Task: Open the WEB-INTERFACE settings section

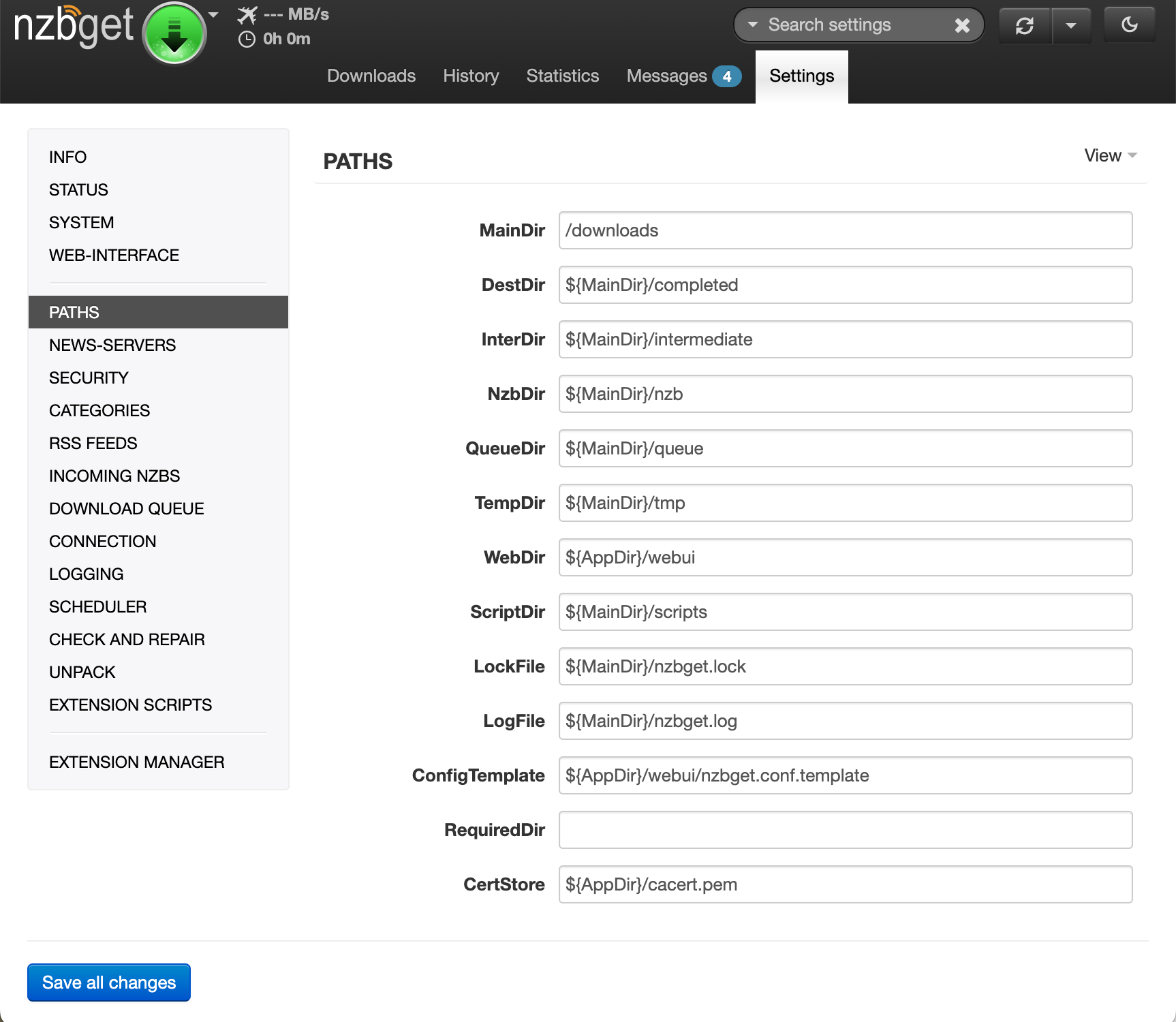Action: (158, 255)
